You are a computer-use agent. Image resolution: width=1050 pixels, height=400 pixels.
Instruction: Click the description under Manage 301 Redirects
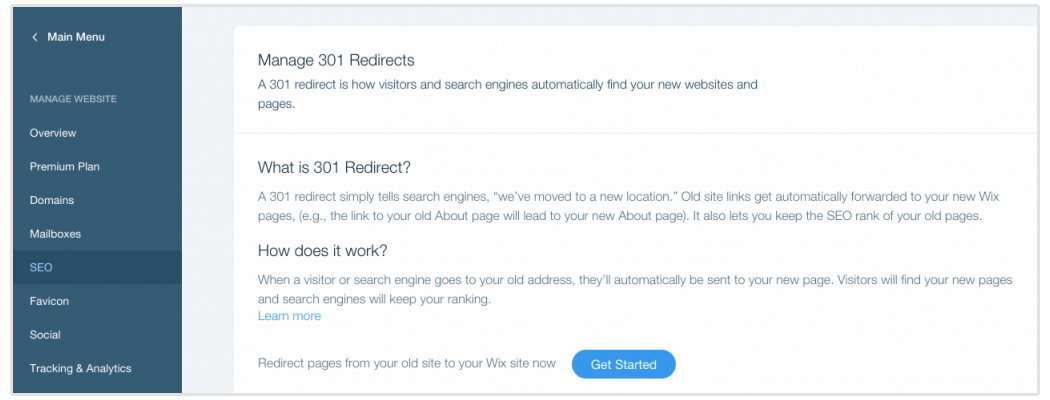(507, 93)
